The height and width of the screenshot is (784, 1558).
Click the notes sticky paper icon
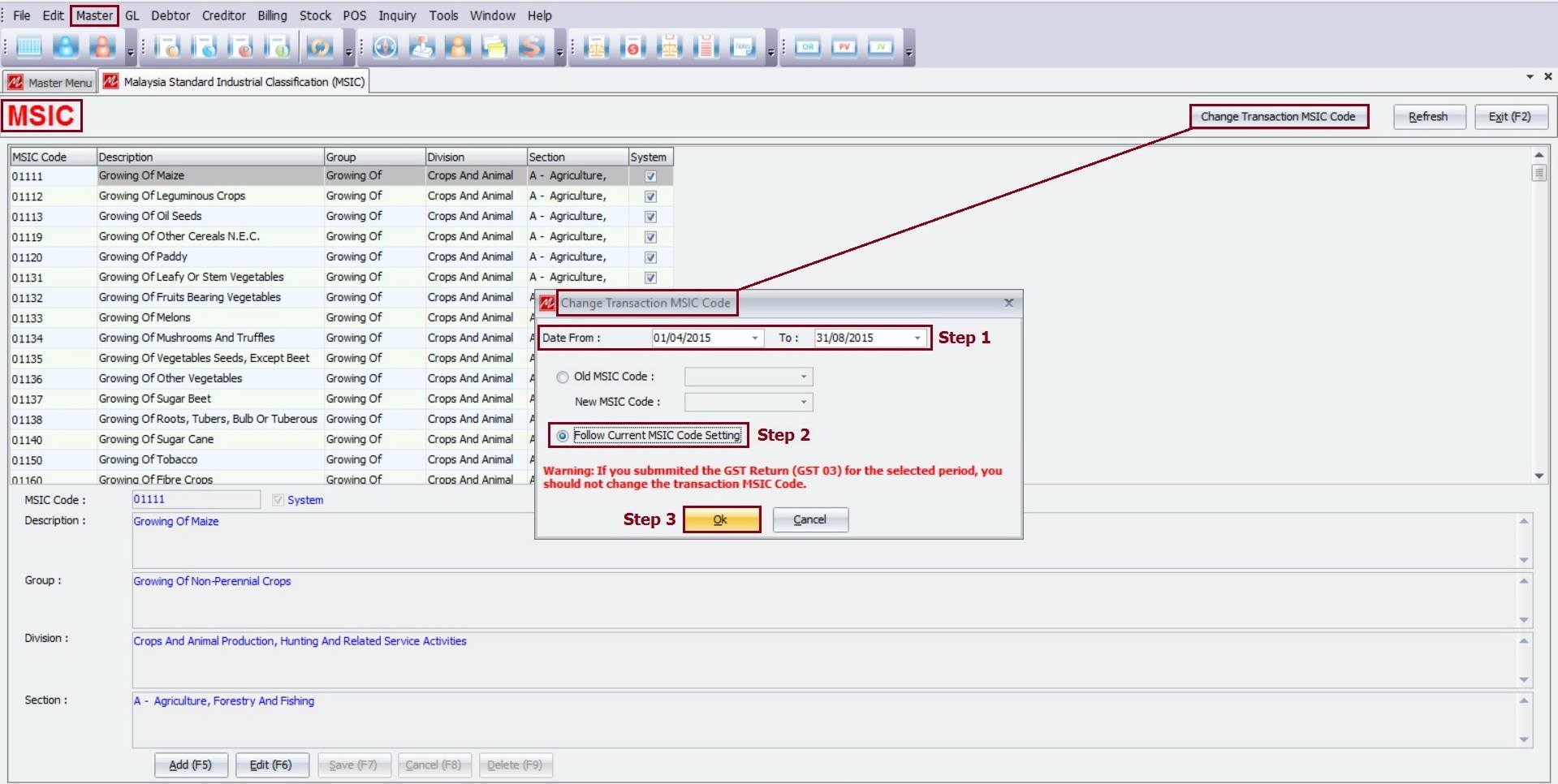tap(743, 47)
